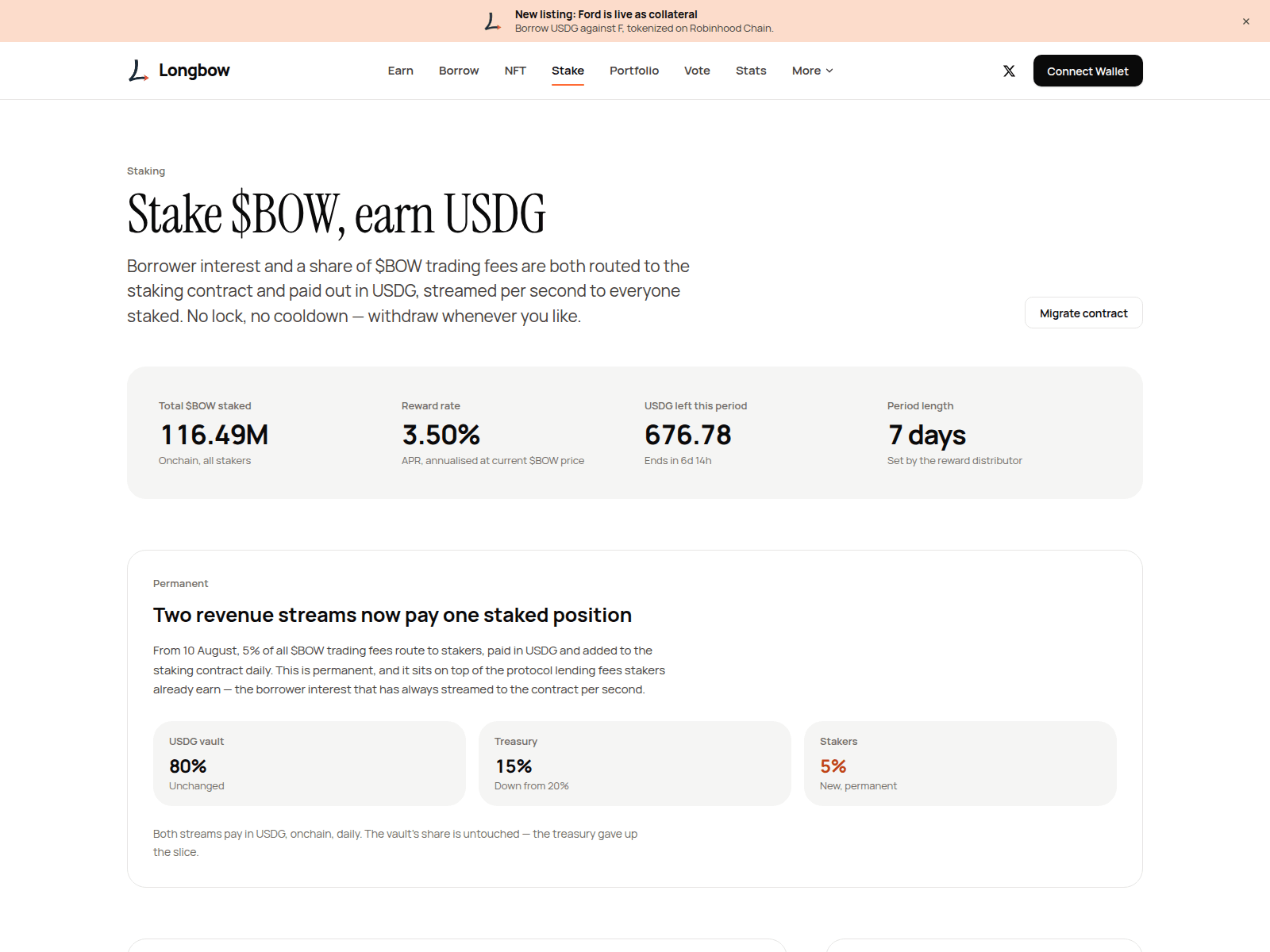Open the Portfolio page
Viewport: 1270px width, 952px height.
coord(634,71)
